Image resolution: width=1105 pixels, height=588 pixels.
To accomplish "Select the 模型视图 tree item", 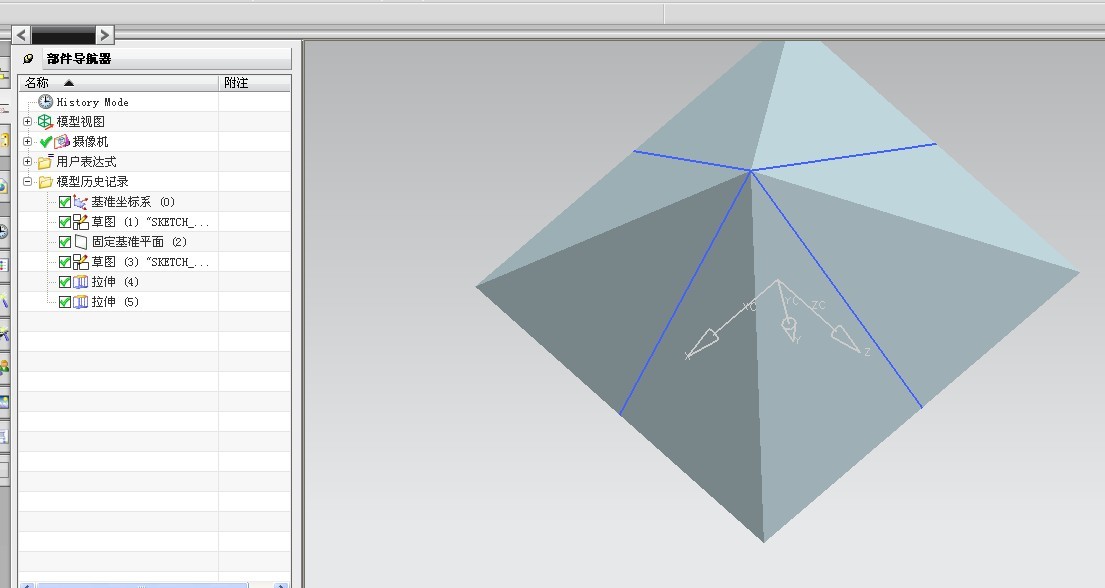I will pyautogui.click(x=81, y=122).
